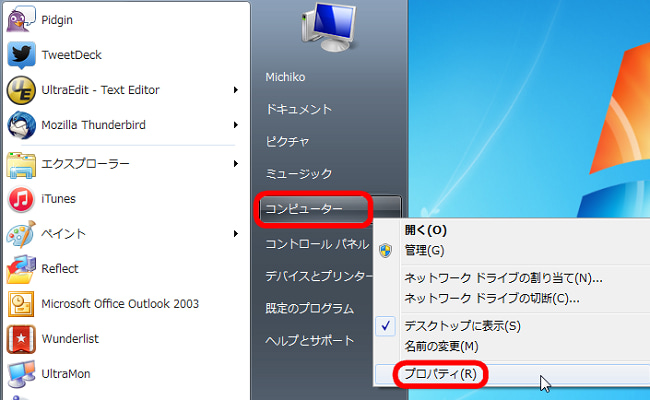The height and width of the screenshot is (400, 650).
Task: Choose 管理(G) from context menu
Action: pyautogui.click(x=424, y=250)
